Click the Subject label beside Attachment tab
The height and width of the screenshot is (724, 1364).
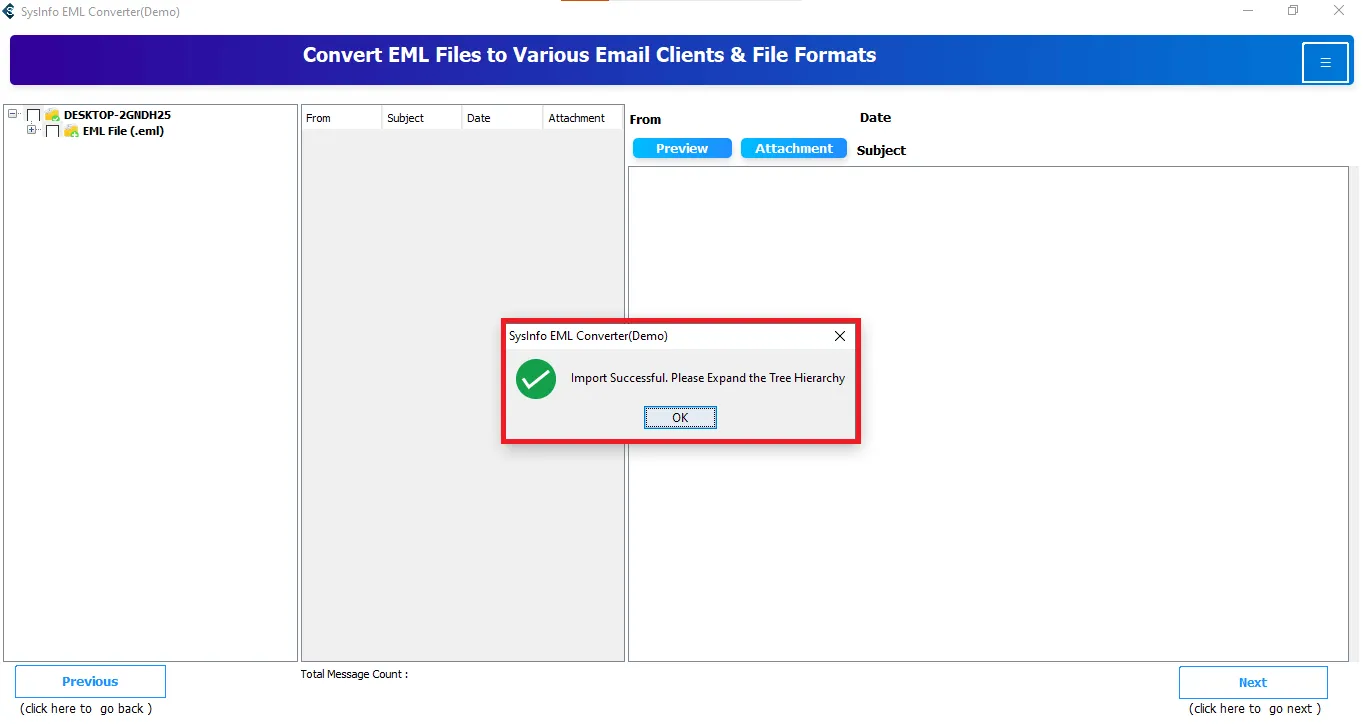(881, 150)
